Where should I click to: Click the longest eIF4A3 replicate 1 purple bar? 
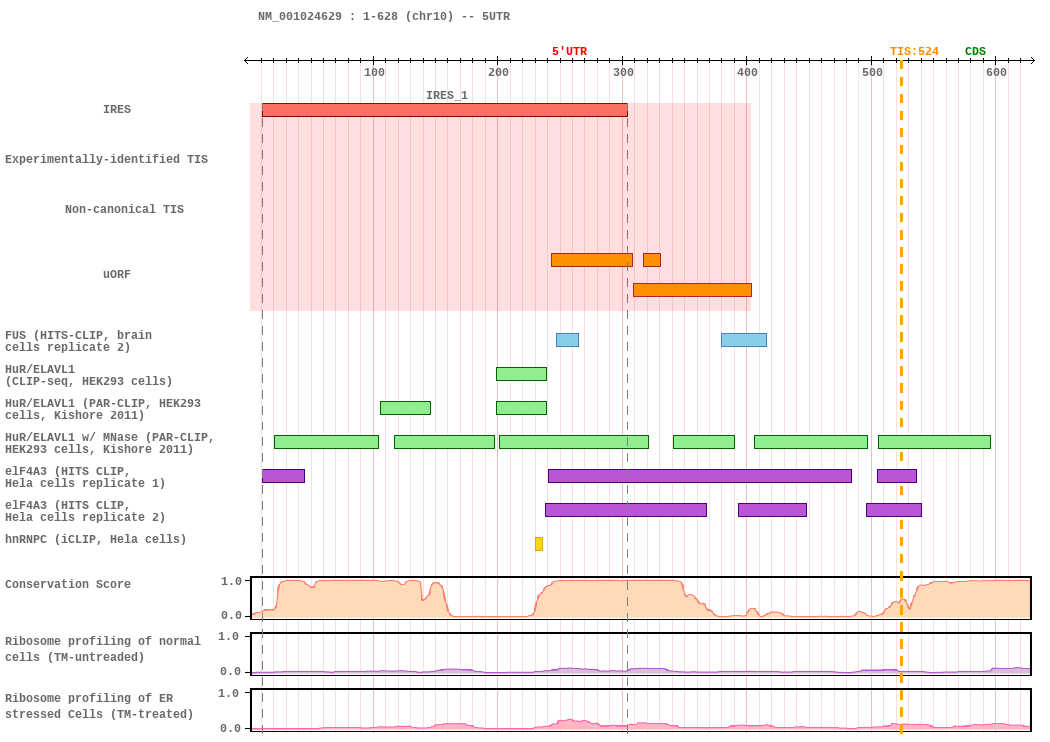(700, 476)
